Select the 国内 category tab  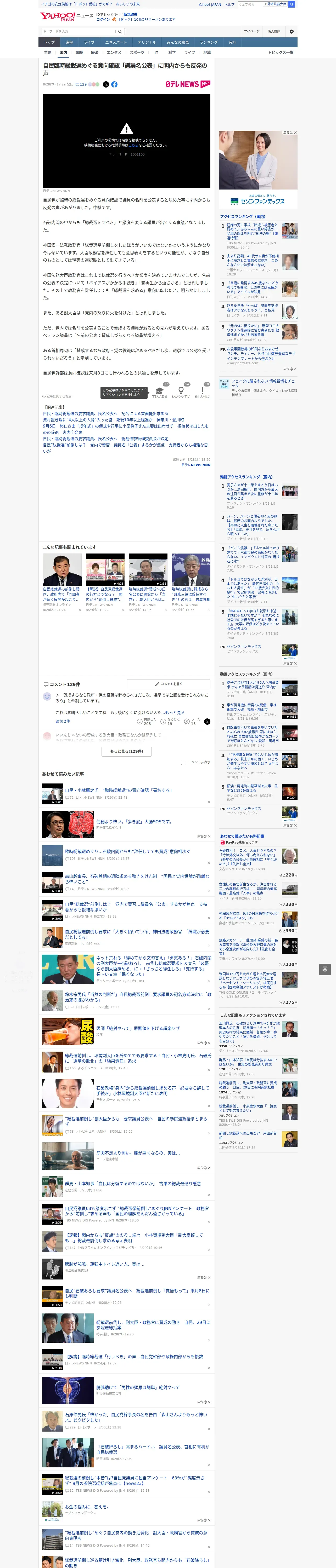point(63,52)
